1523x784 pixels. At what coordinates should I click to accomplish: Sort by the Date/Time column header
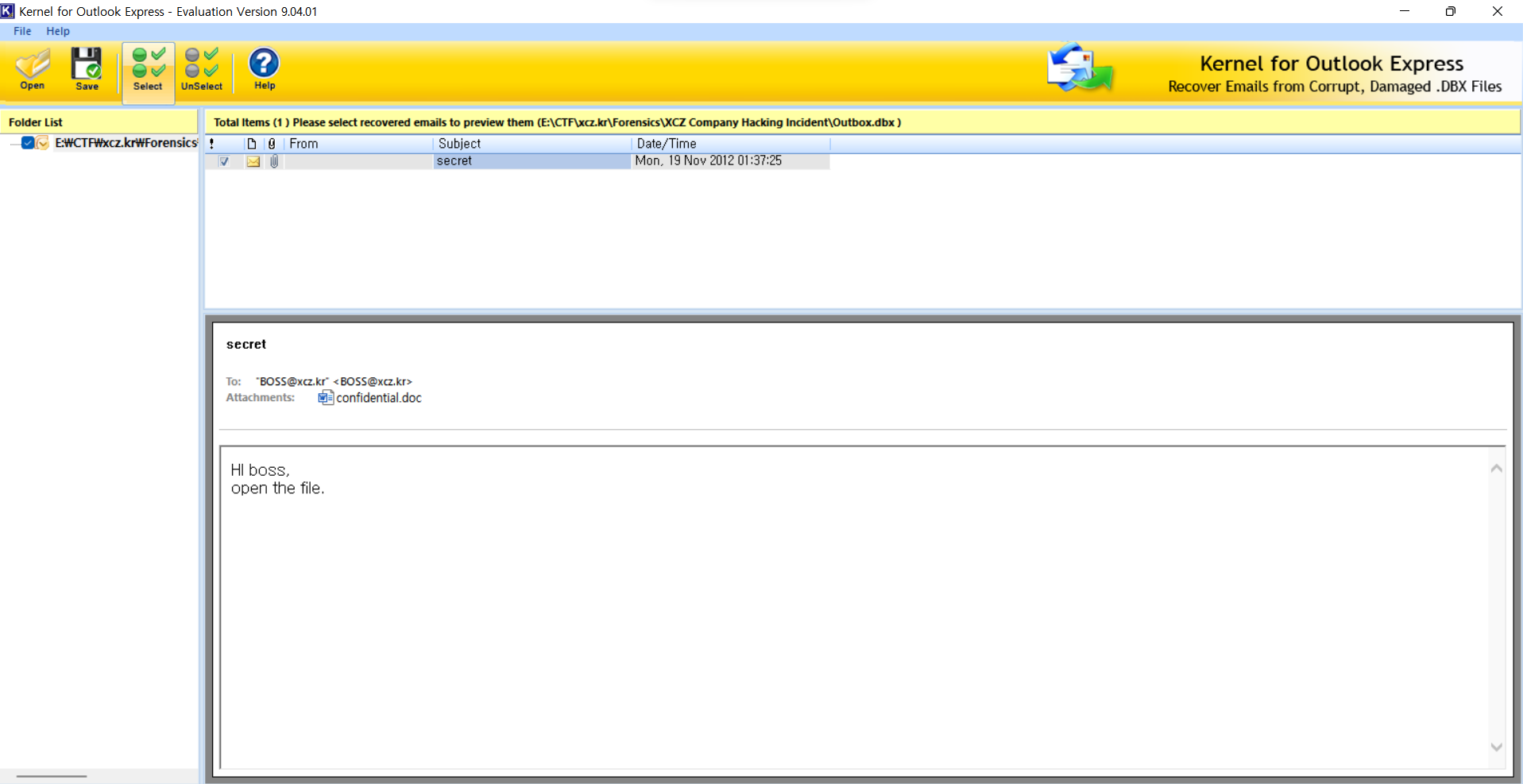(731, 144)
